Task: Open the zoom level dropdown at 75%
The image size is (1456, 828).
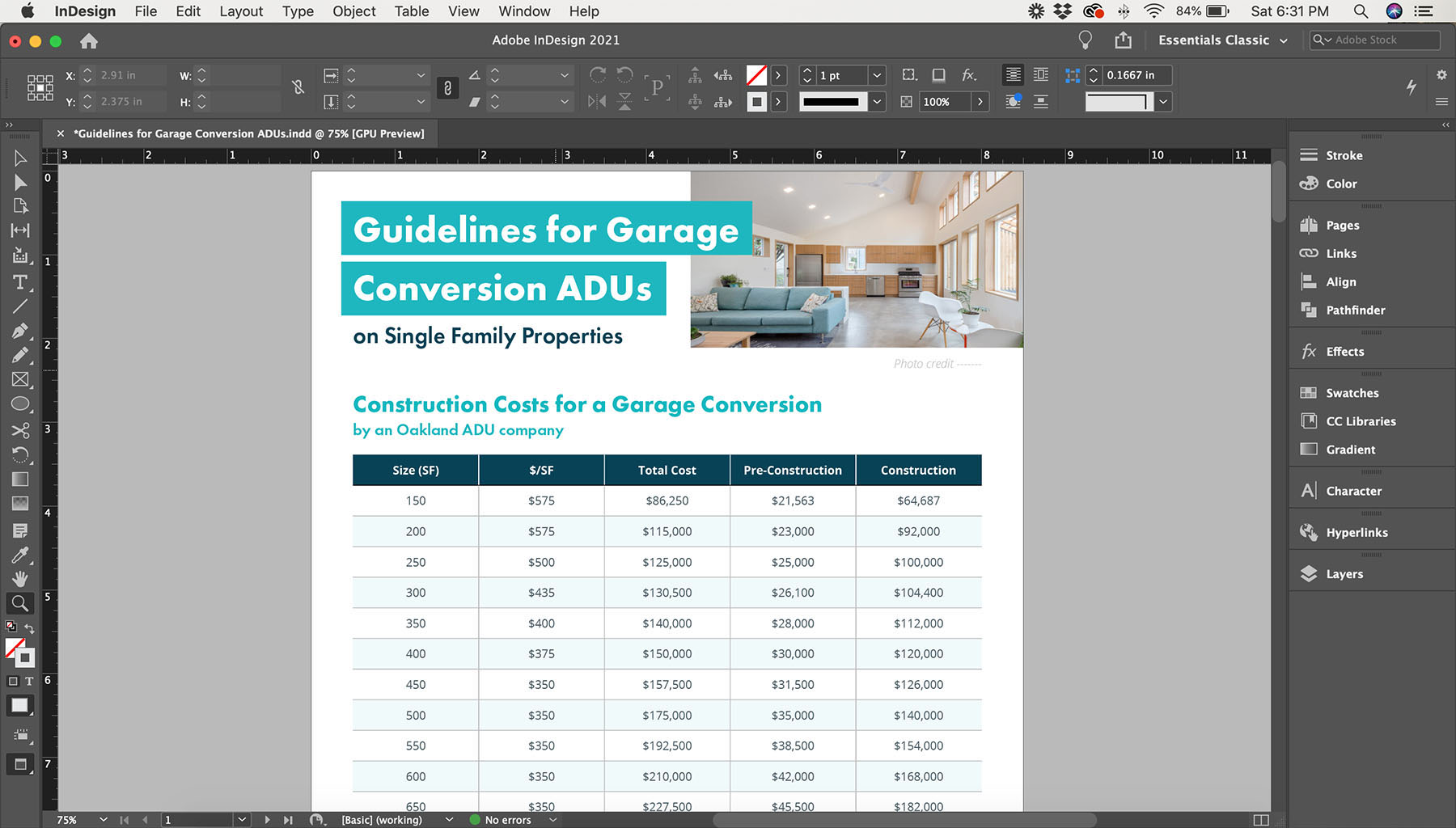Action: tap(104, 820)
